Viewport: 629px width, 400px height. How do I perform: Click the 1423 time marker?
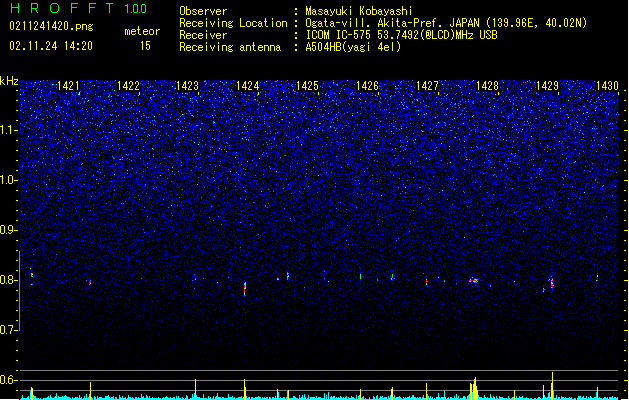point(188,86)
